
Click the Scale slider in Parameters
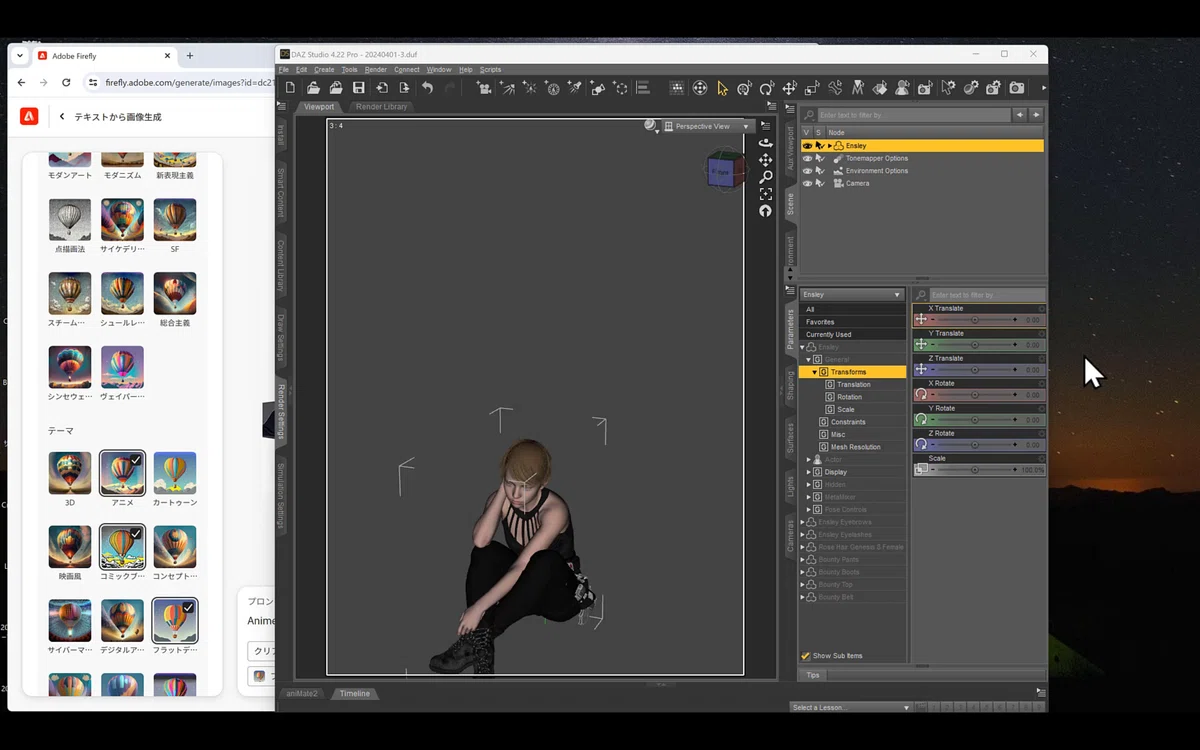coord(975,469)
